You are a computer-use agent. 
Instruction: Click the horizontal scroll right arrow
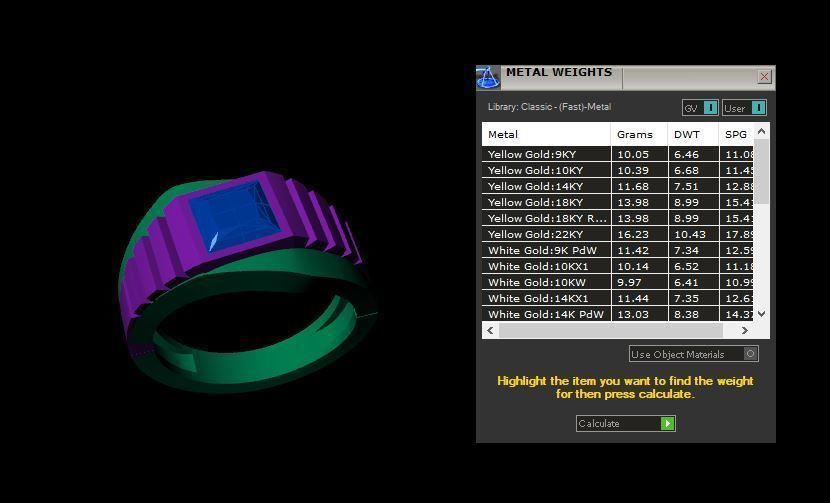click(x=745, y=330)
